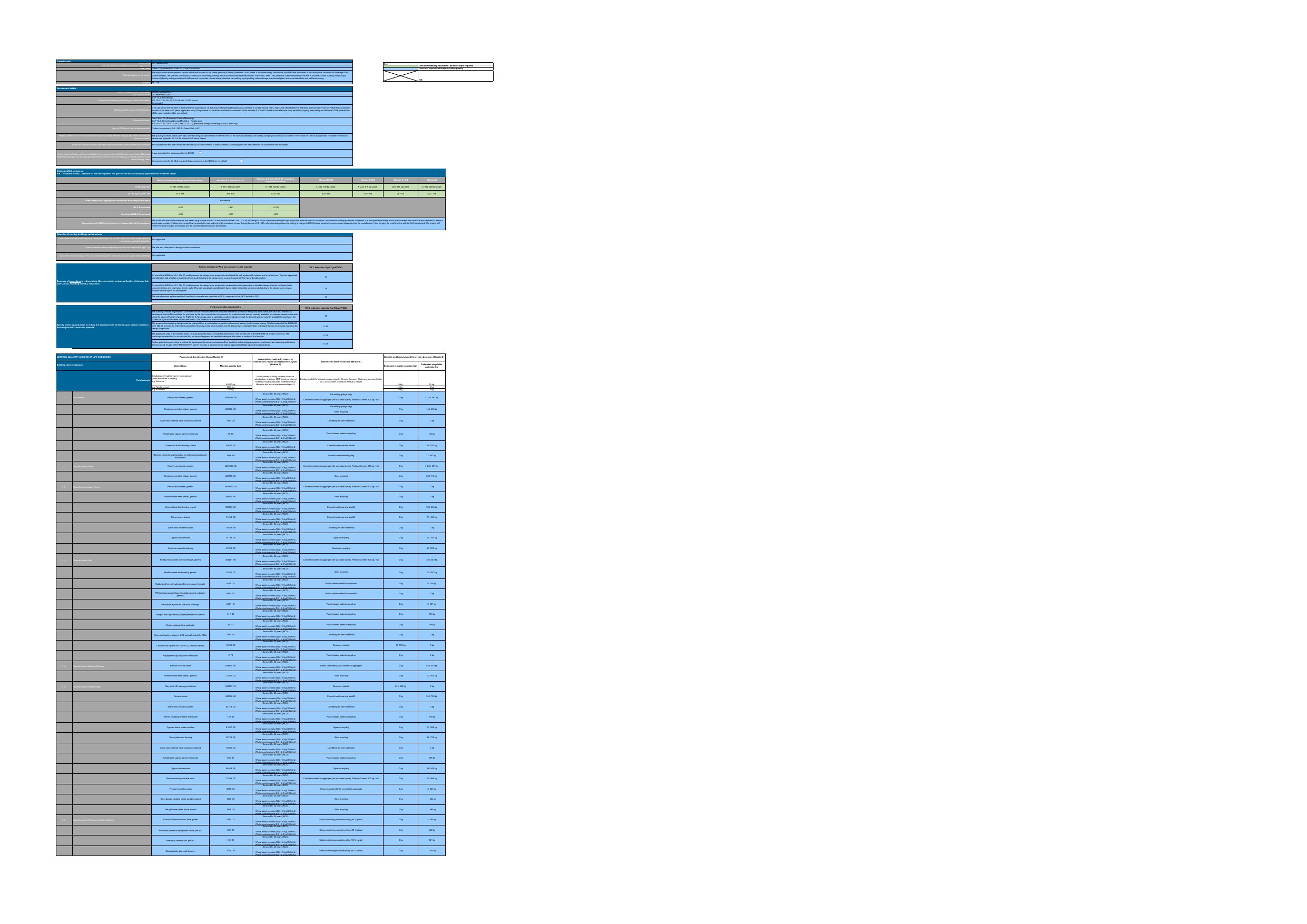Click the green swatch in the Key legend
The image size is (1307, 924).
click(x=400, y=66)
